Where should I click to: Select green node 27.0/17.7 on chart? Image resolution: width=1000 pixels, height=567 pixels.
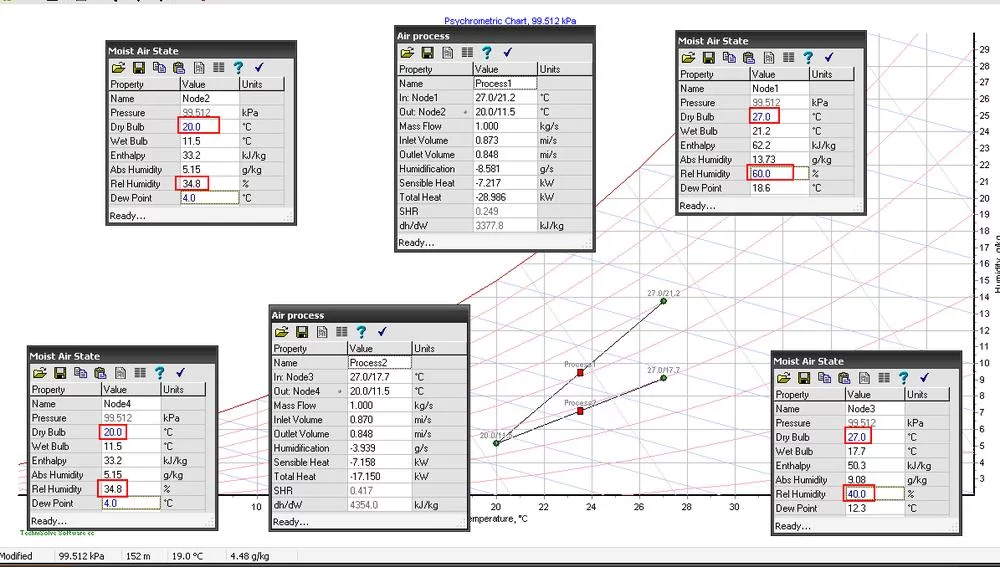(x=663, y=378)
